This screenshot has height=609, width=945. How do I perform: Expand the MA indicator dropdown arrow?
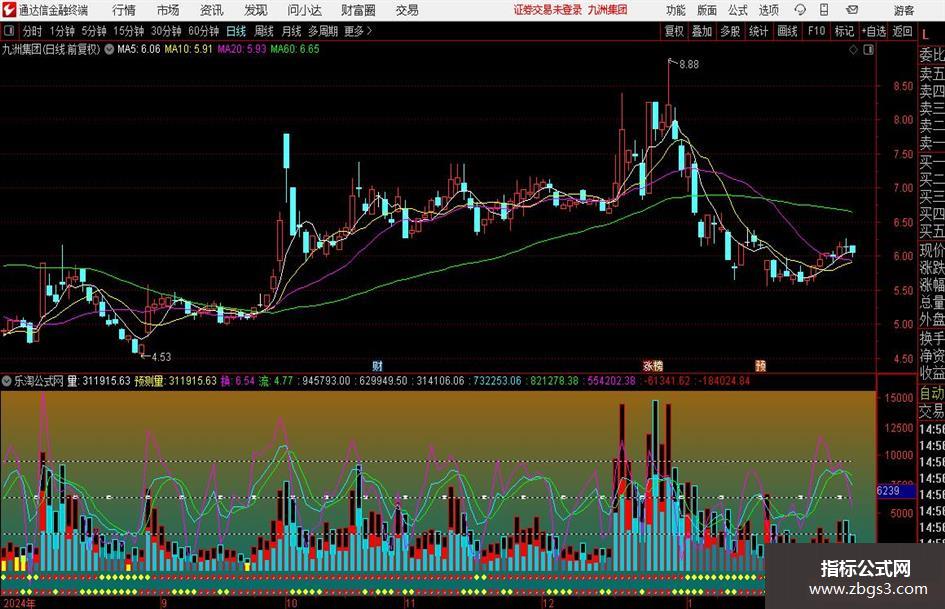pos(109,49)
